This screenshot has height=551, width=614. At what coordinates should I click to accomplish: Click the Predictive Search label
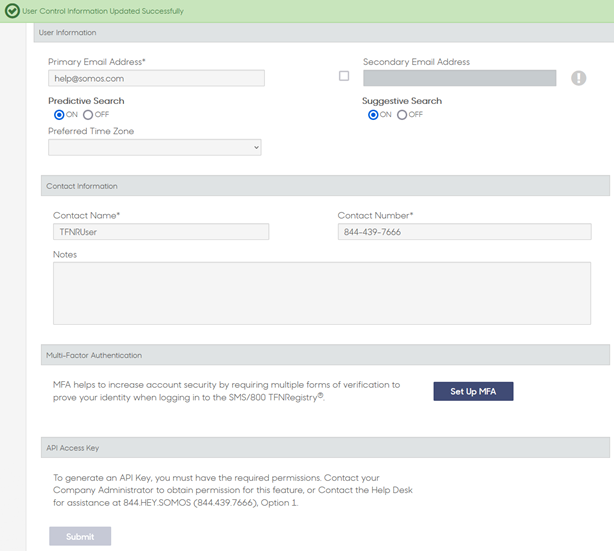[86, 101]
